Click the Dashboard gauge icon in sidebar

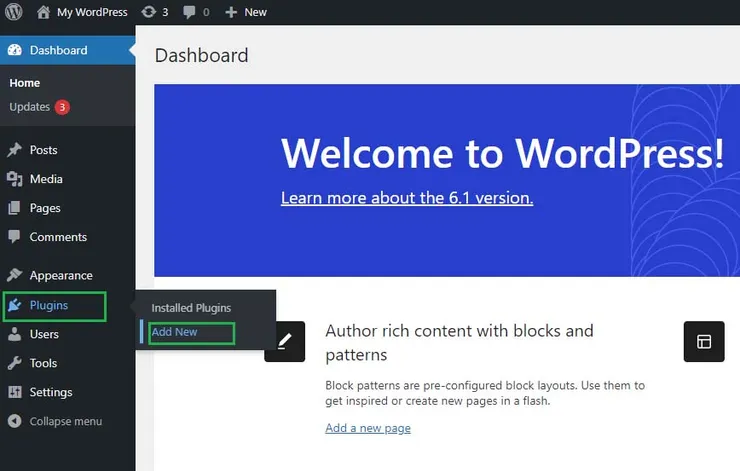(x=15, y=50)
